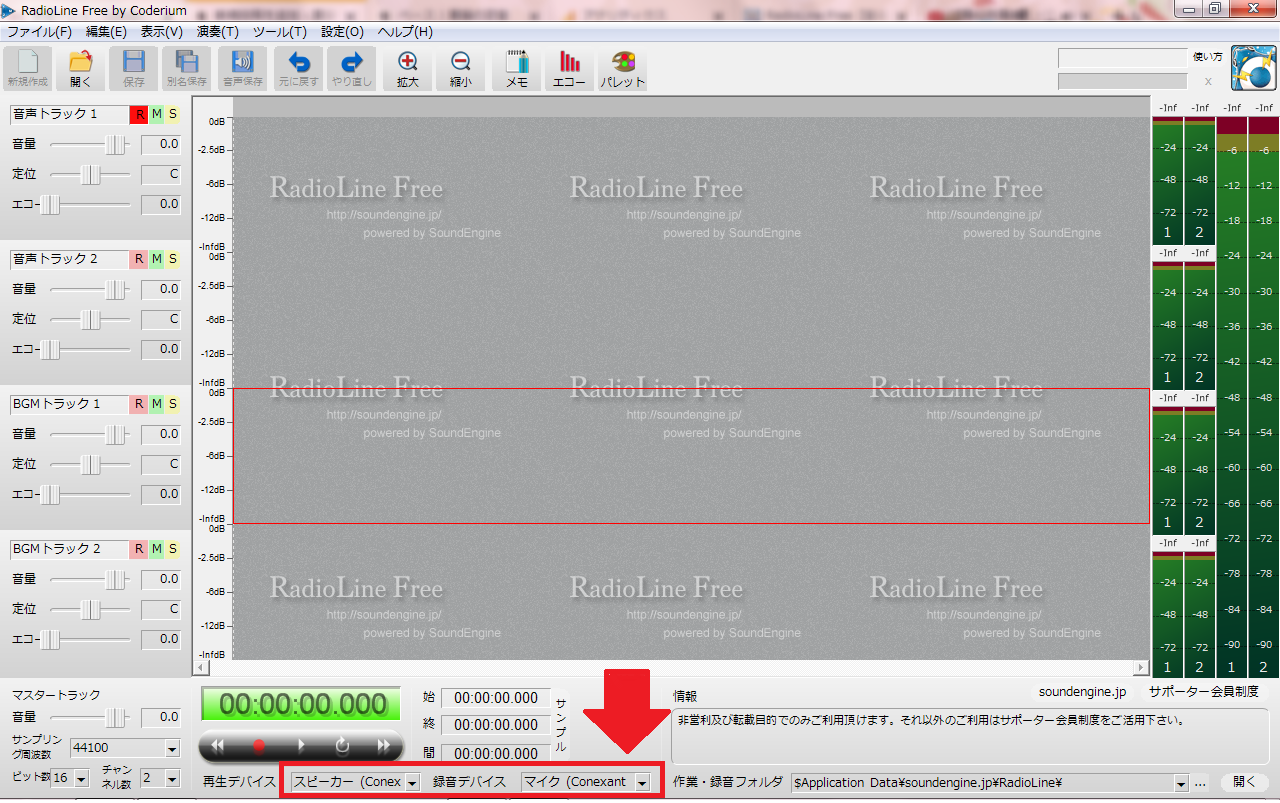Open the メモ memo tool
This screenshot has height=803, width=1280.
517,68
